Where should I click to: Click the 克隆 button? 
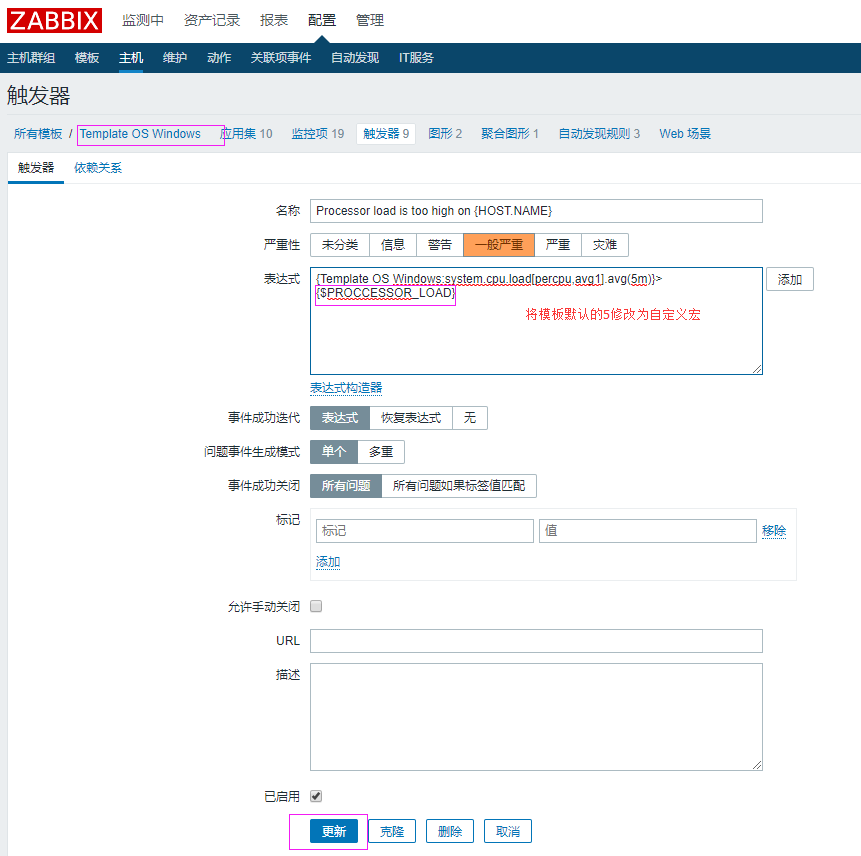391,831
